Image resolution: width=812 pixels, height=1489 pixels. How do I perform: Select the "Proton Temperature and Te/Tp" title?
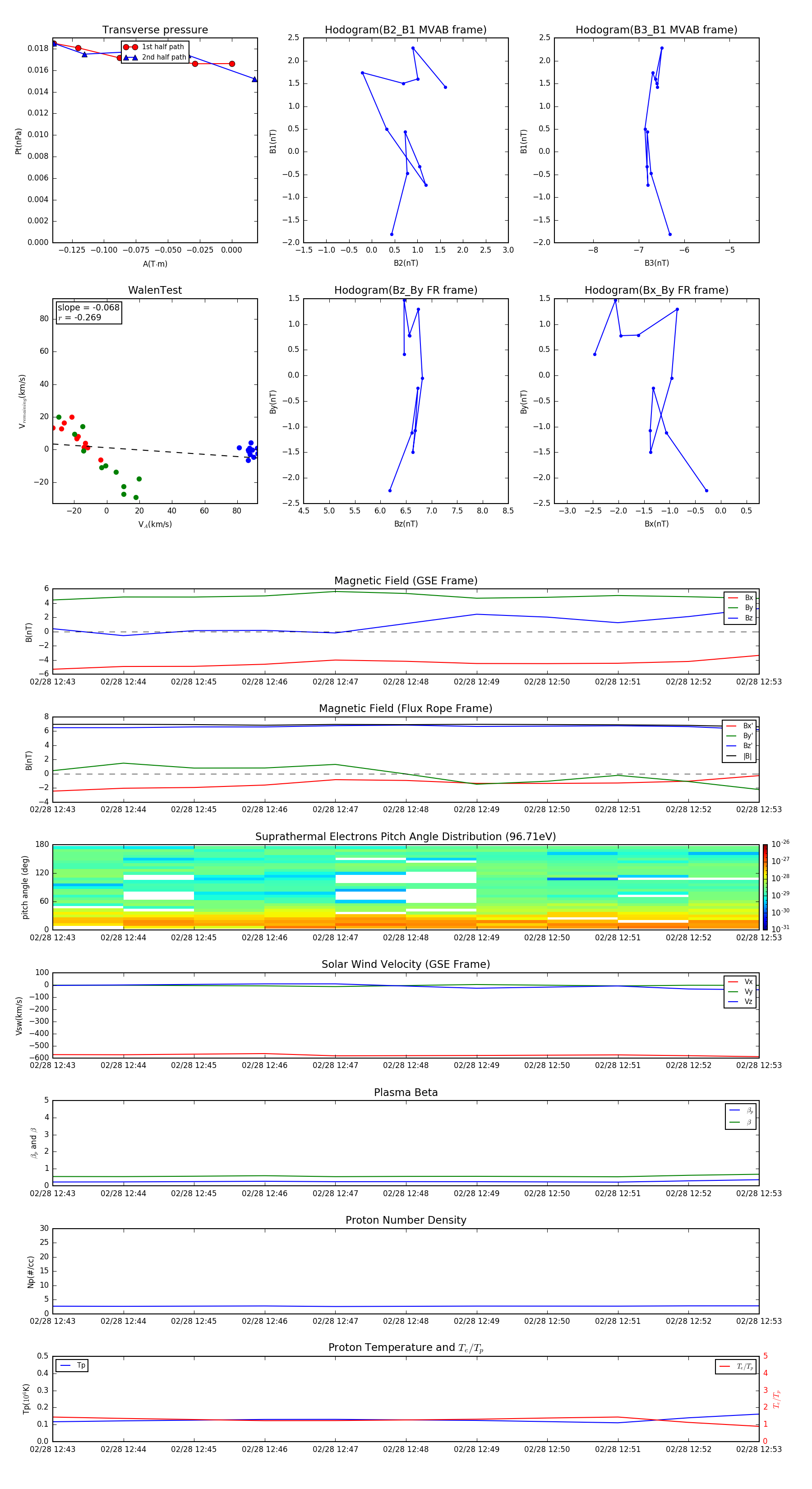[406, 1348]
